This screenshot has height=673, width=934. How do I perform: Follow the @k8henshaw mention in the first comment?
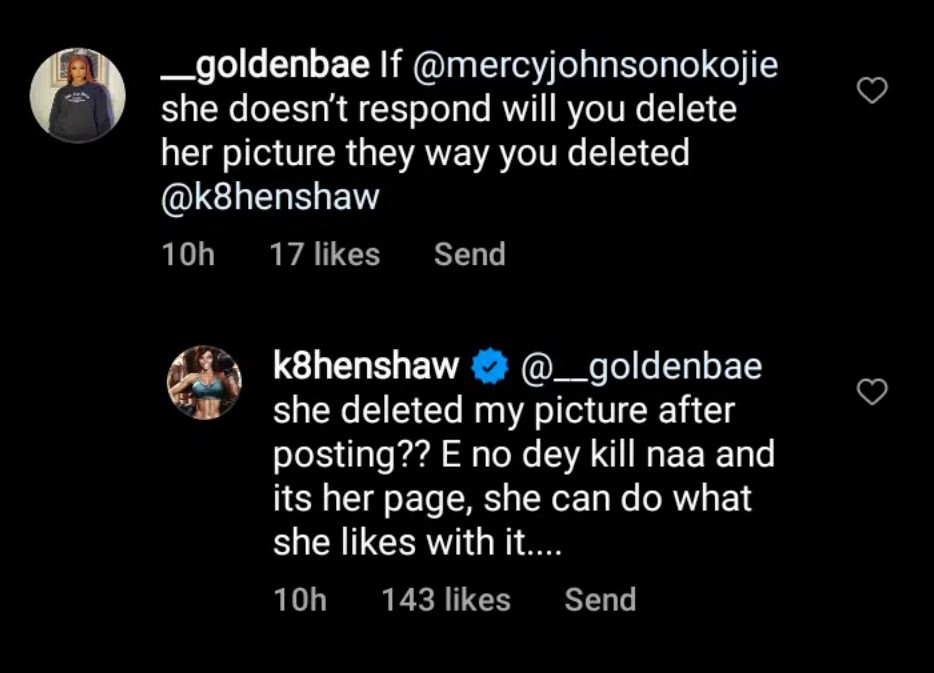(270, 197)
